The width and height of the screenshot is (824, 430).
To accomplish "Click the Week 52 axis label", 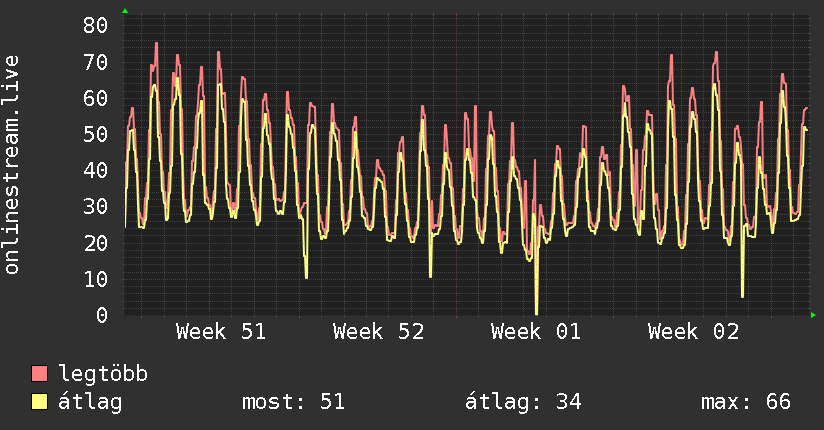I will [378, 332].
